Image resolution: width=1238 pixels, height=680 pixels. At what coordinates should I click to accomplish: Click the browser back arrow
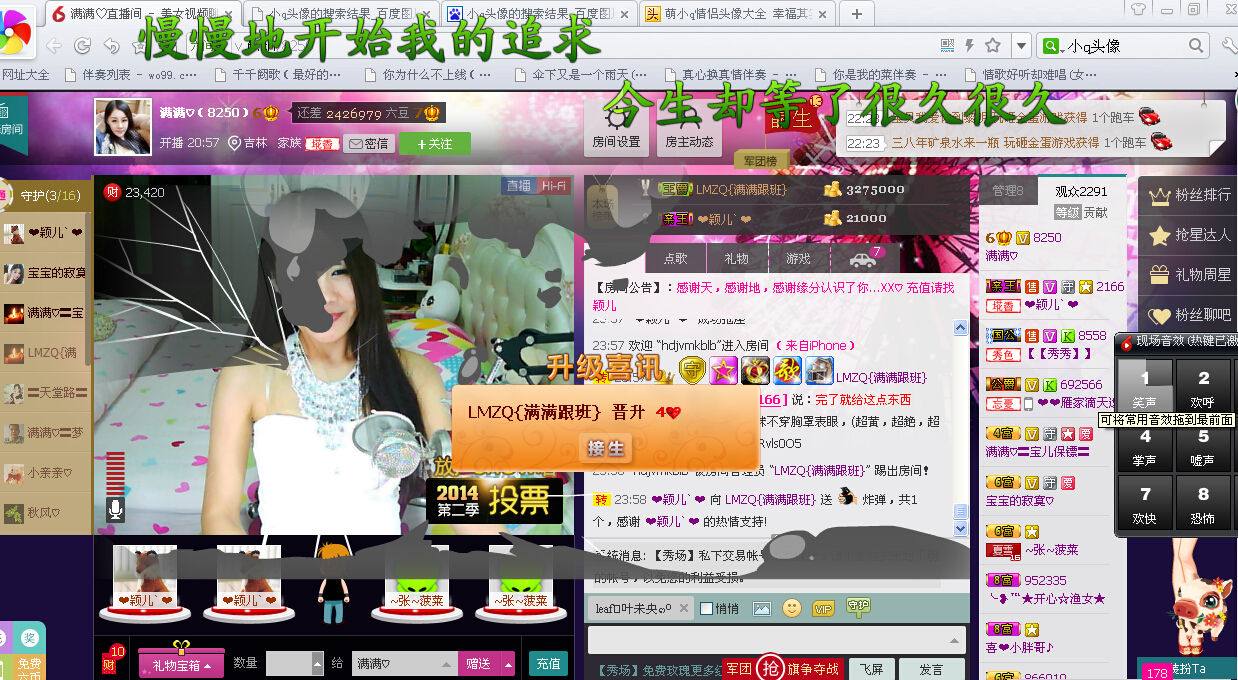(x=55, y=46)
